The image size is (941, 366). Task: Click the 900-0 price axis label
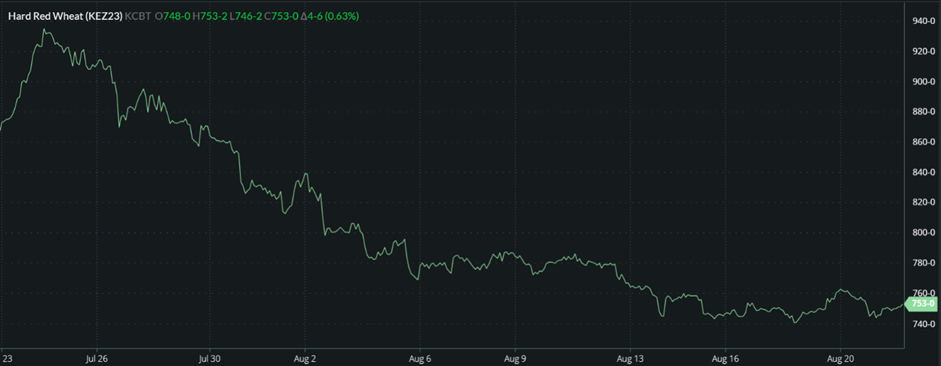click(x=923, y=82)
